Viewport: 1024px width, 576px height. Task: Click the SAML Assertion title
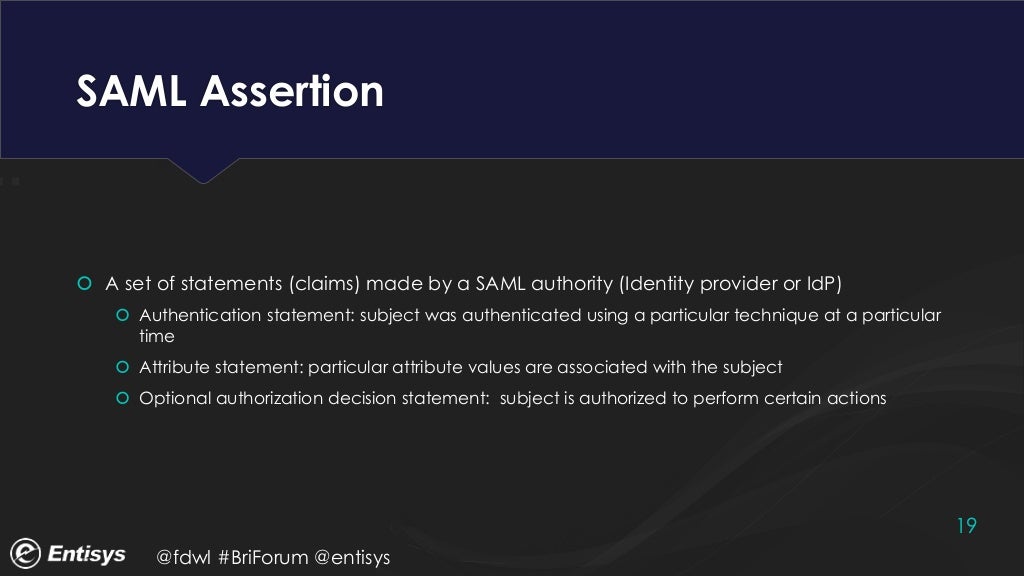tap(230, 91)
